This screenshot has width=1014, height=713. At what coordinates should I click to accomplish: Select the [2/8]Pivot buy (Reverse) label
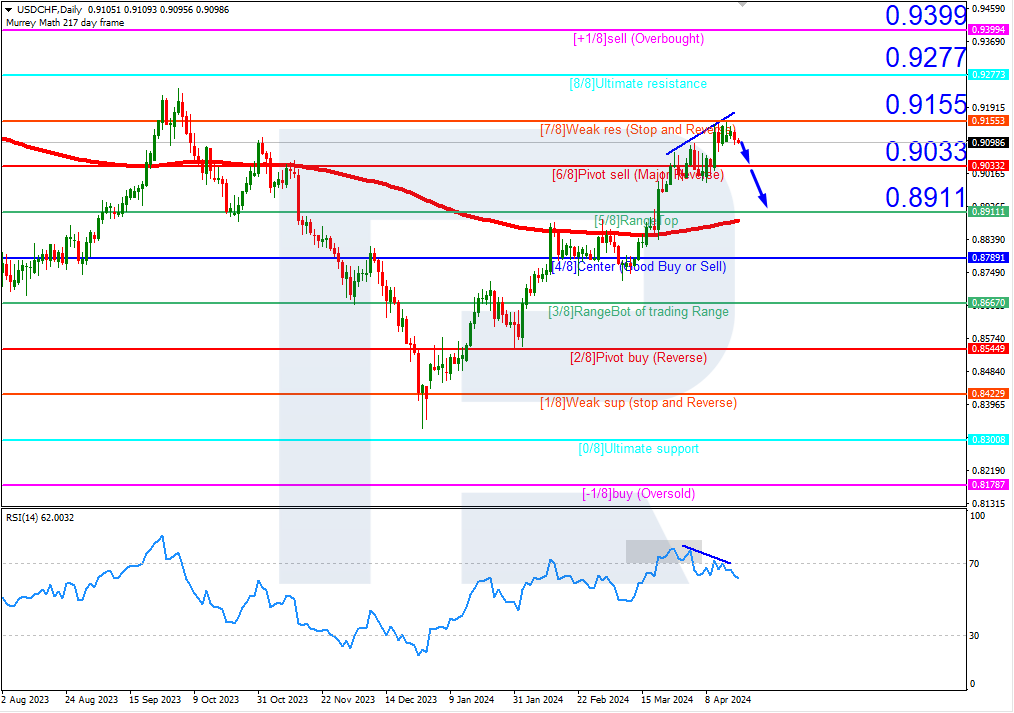click(637, 358)
